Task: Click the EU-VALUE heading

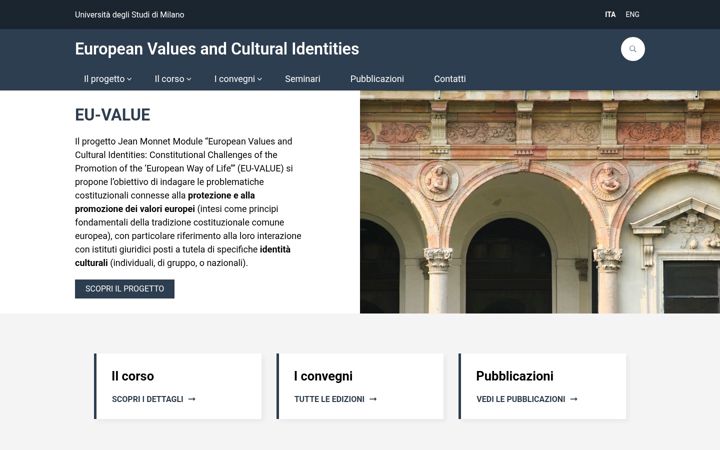Action: (x=112, y=115)
